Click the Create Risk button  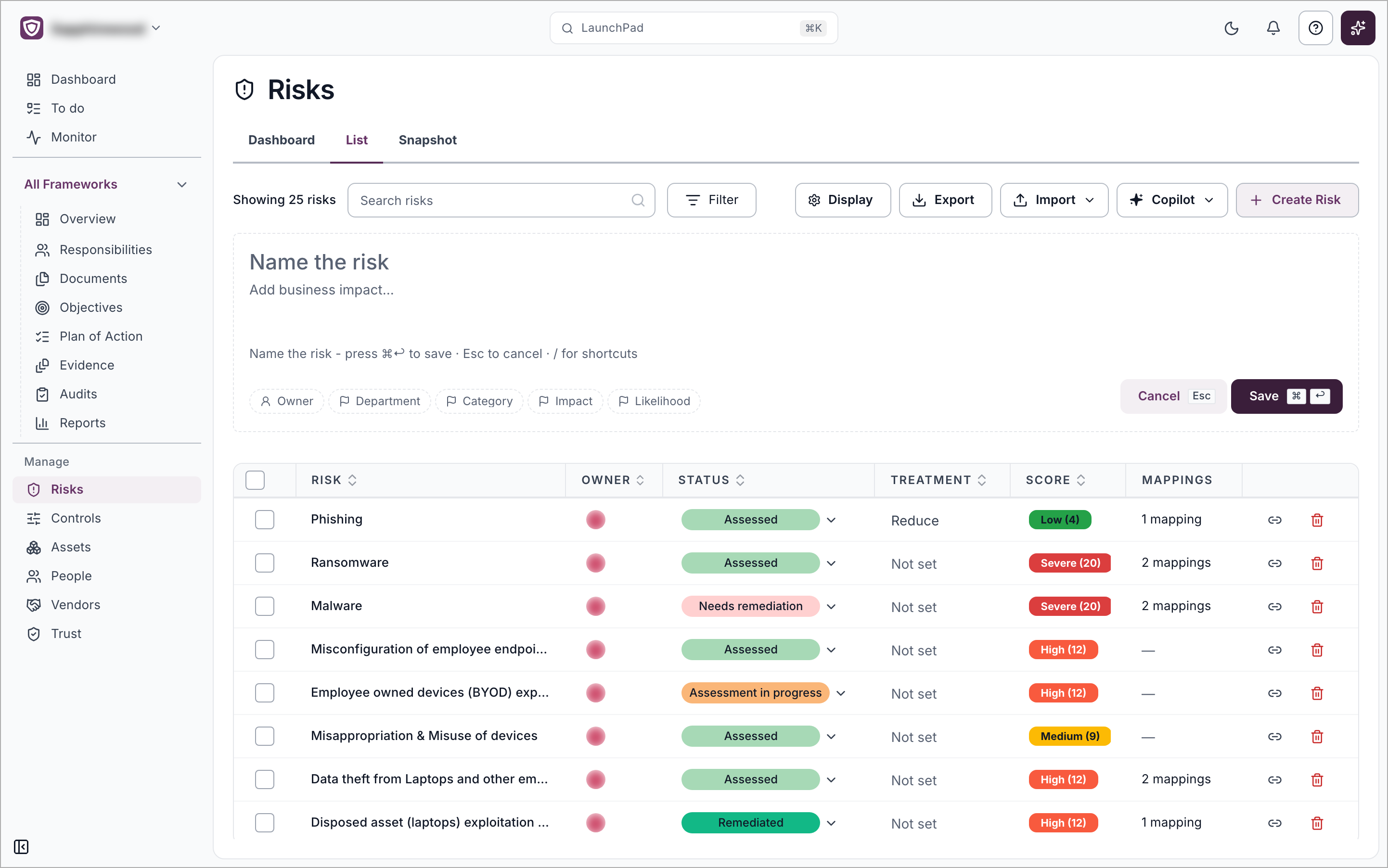[x=1297, y=200]
